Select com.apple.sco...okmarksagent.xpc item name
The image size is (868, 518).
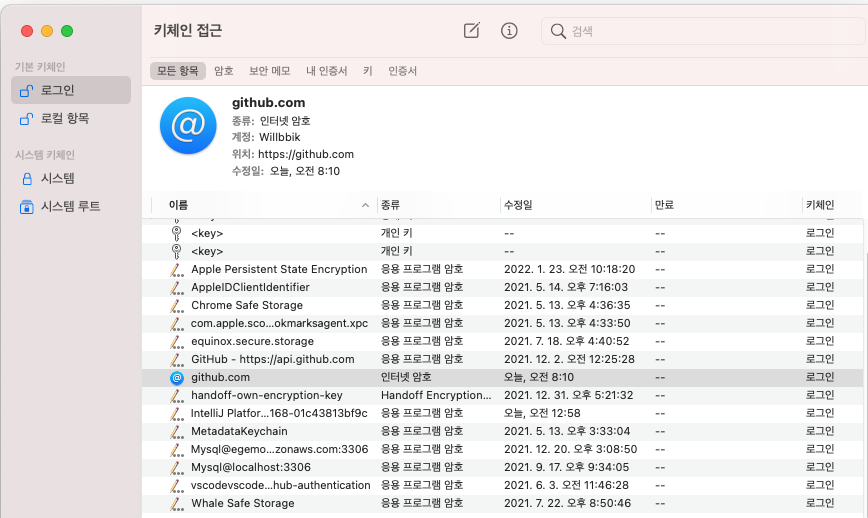pos(280,323)
